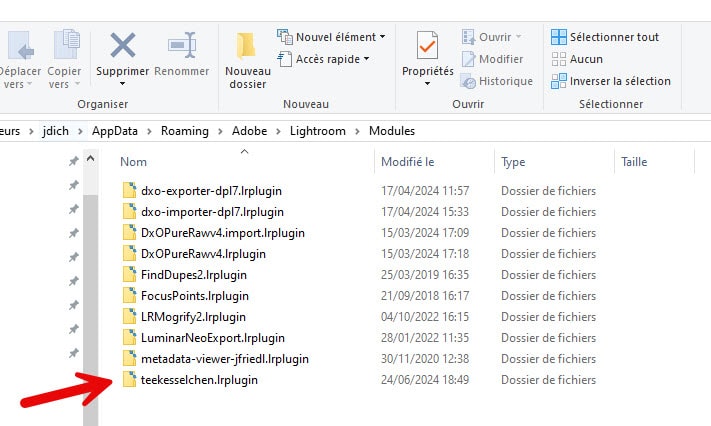Click the Copier vers icon
711x426 pixels.
pos(67,44)
